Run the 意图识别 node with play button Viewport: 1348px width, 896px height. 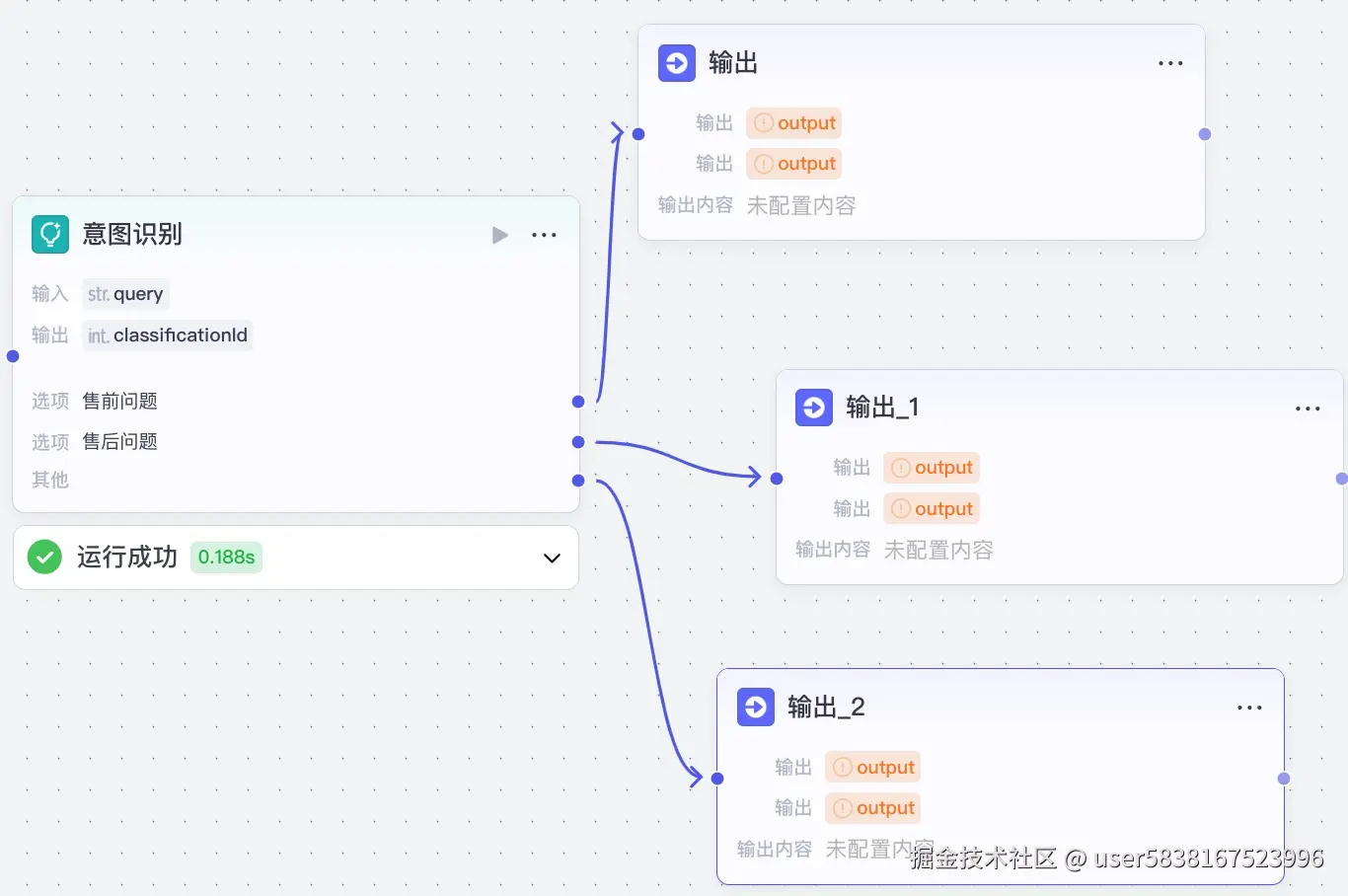500,235
